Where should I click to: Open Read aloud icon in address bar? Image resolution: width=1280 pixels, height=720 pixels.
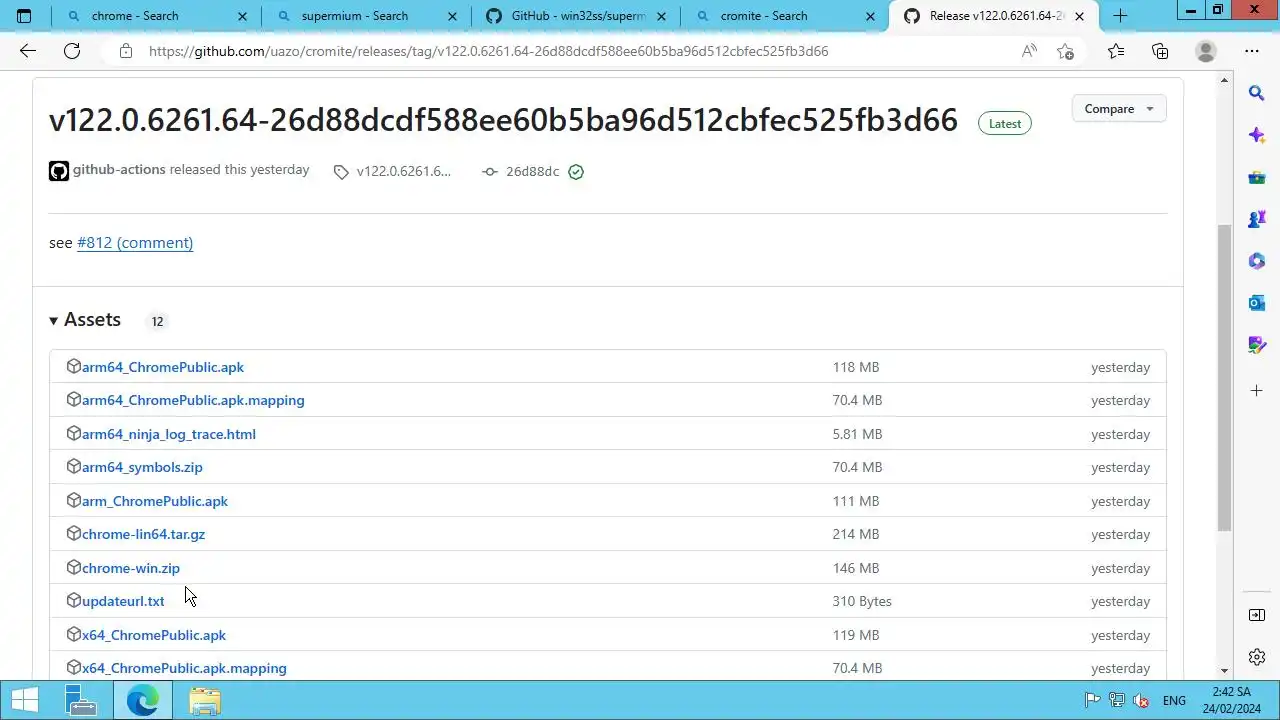coord(1029,51)
